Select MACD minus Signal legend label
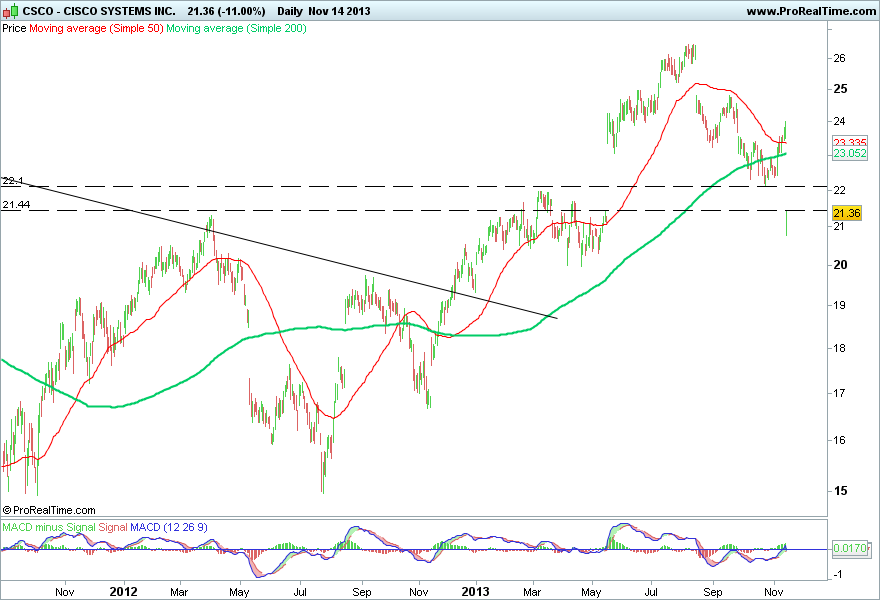The height and width of the screenshot is (600, 880). click(x=49, y=528)
